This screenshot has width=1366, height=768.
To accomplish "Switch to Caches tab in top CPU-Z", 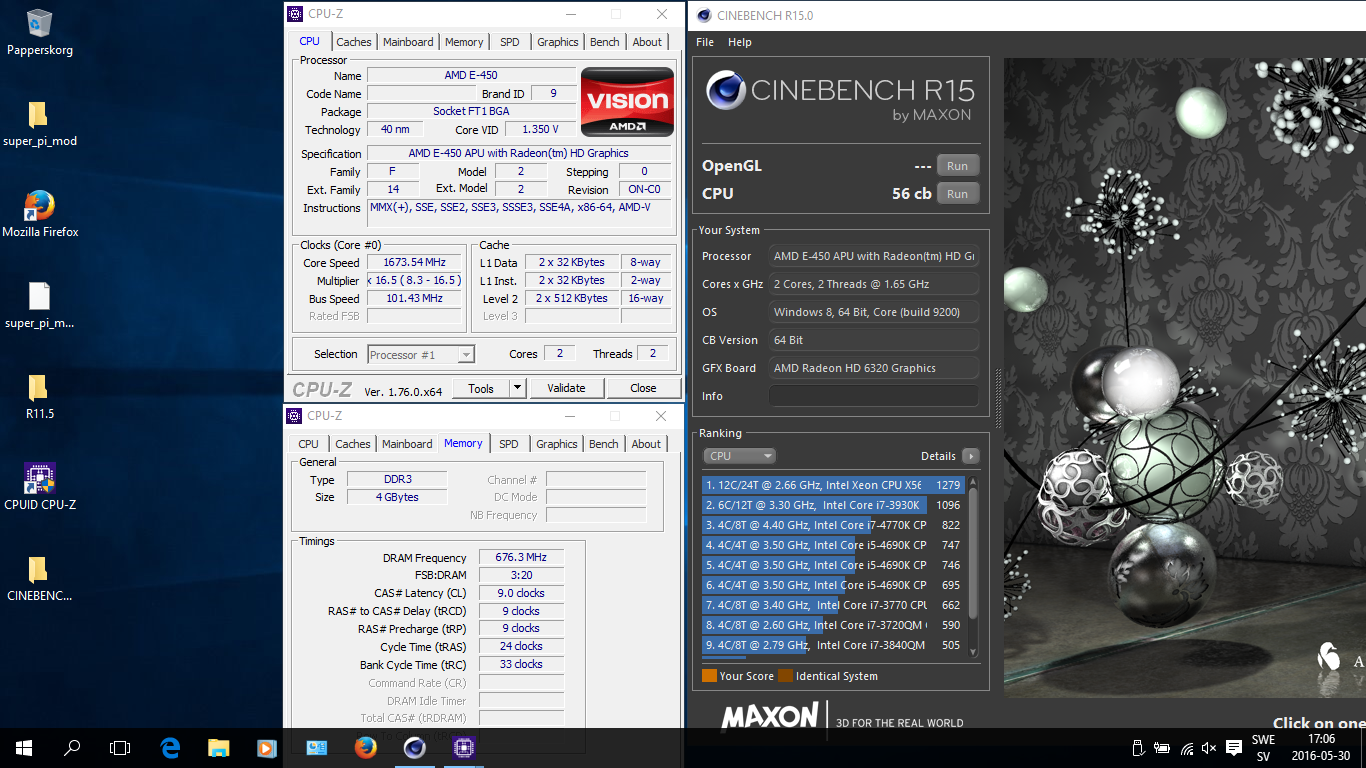I will [353, 42].
